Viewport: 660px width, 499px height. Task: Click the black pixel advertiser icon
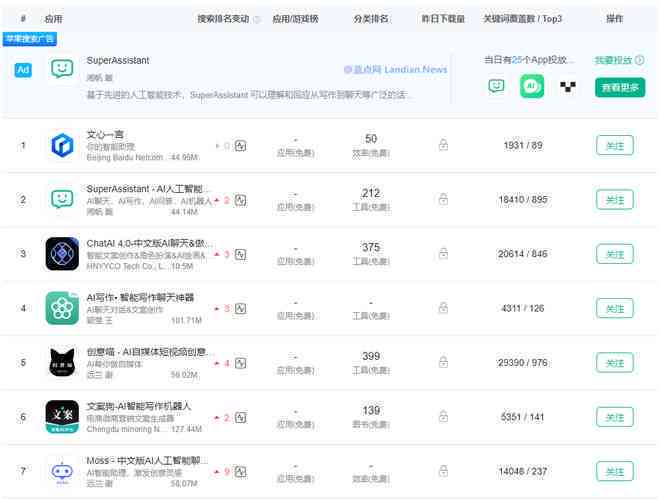pyautogui.click(x=568, y=87)
